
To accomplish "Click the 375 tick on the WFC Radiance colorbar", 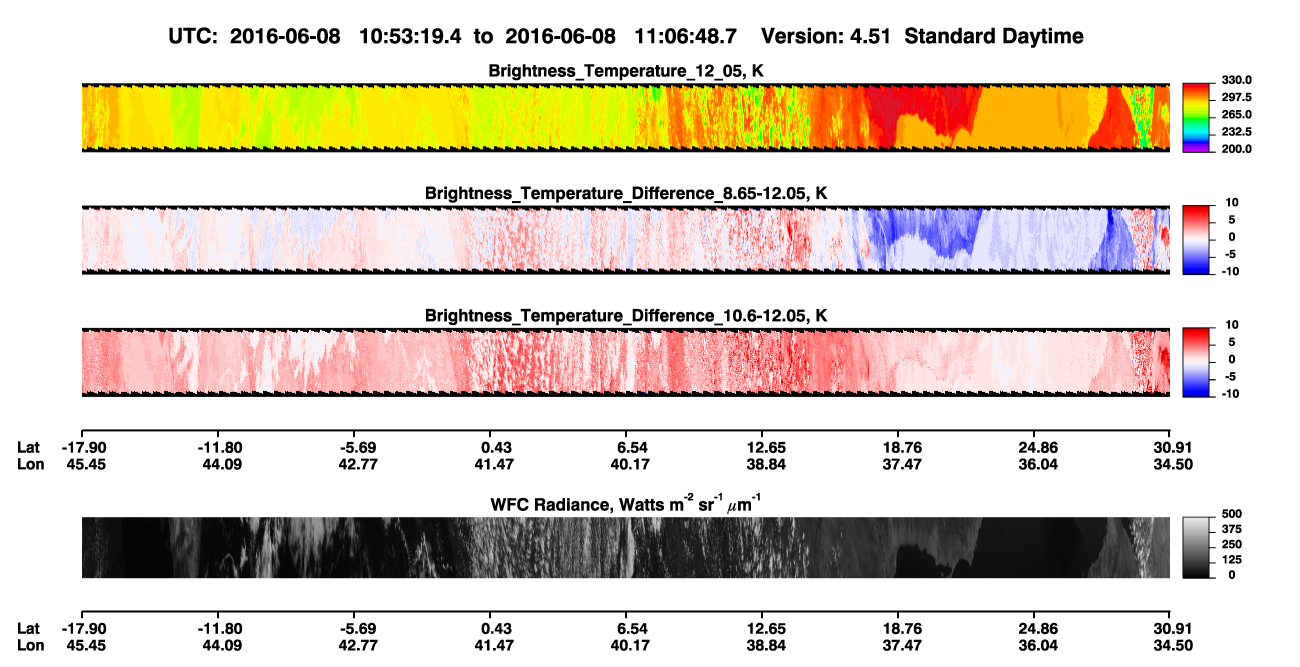I will pos(1230,528).
